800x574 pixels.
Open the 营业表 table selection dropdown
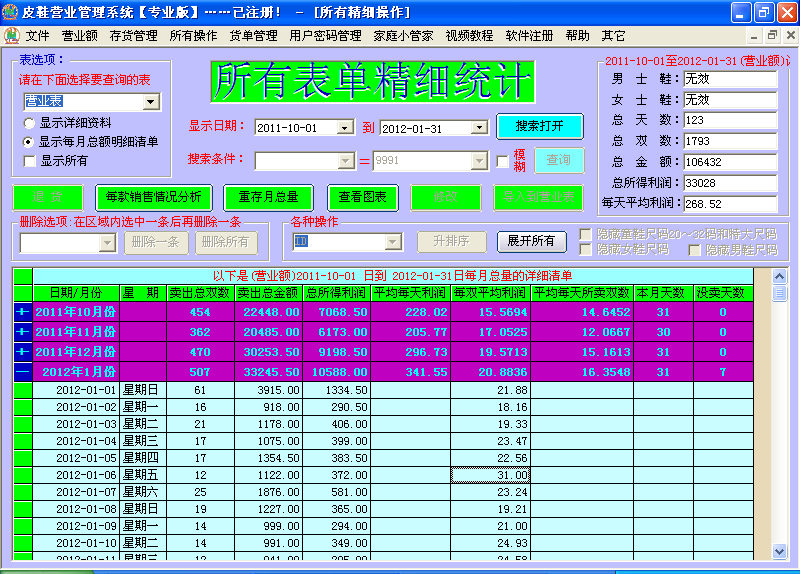click(151, 102)
